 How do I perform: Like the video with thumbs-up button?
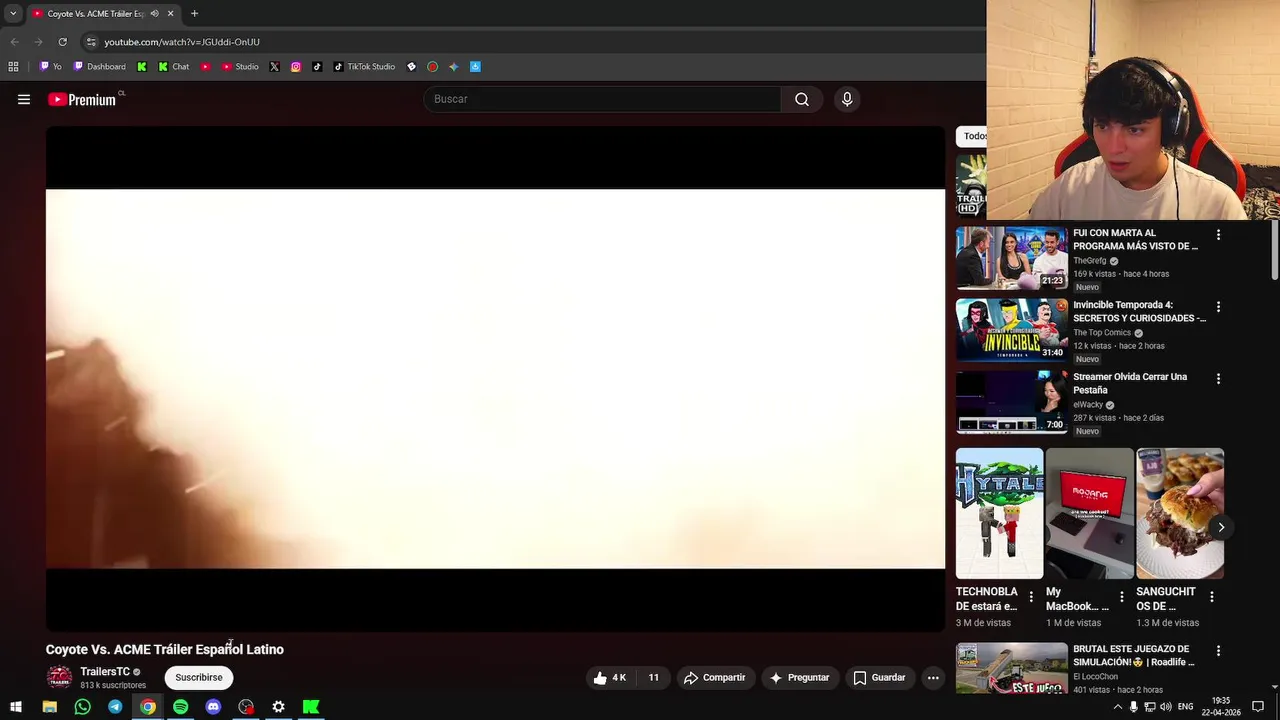coord(610,677)
